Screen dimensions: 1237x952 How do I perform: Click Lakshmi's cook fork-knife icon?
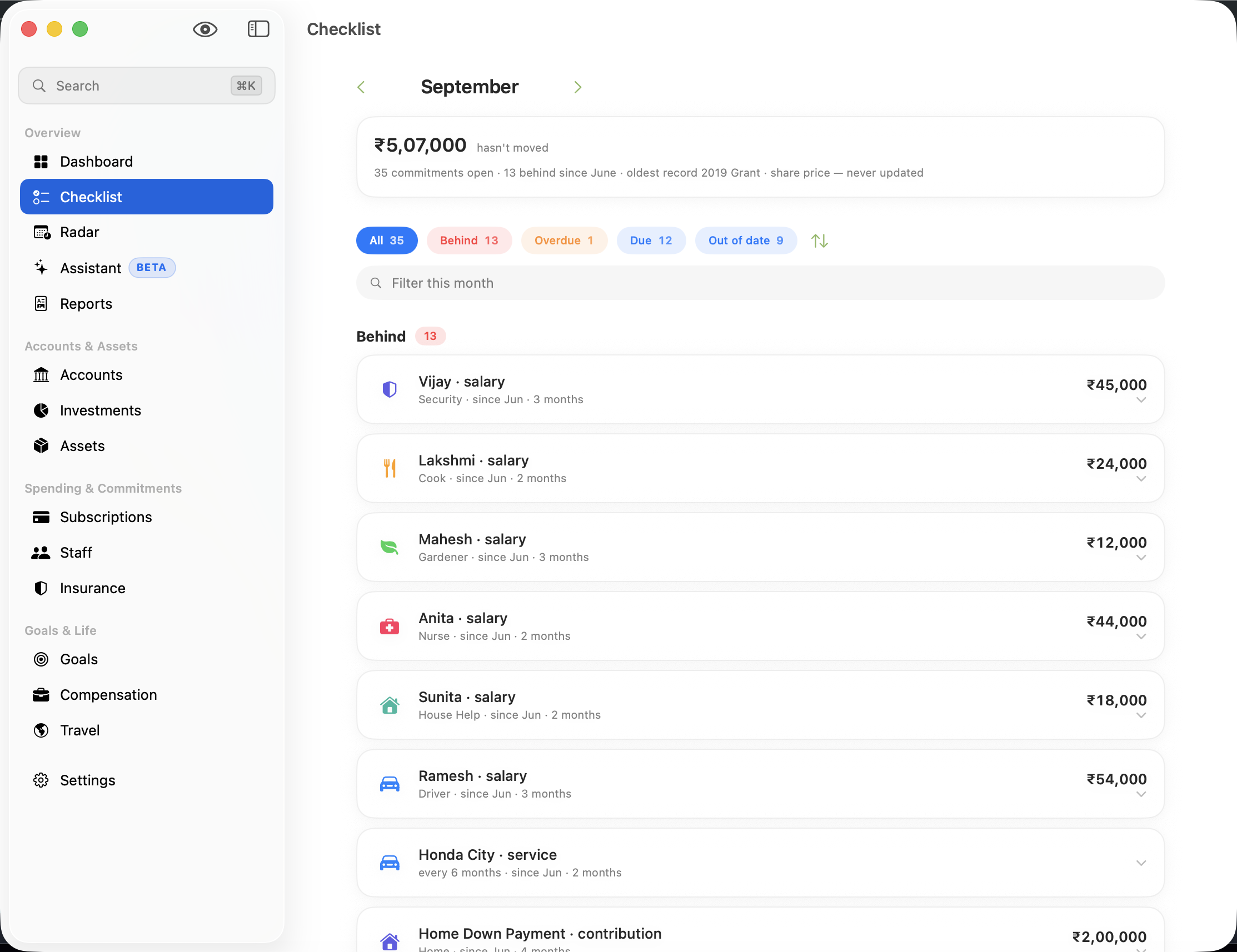pos(390,468)
